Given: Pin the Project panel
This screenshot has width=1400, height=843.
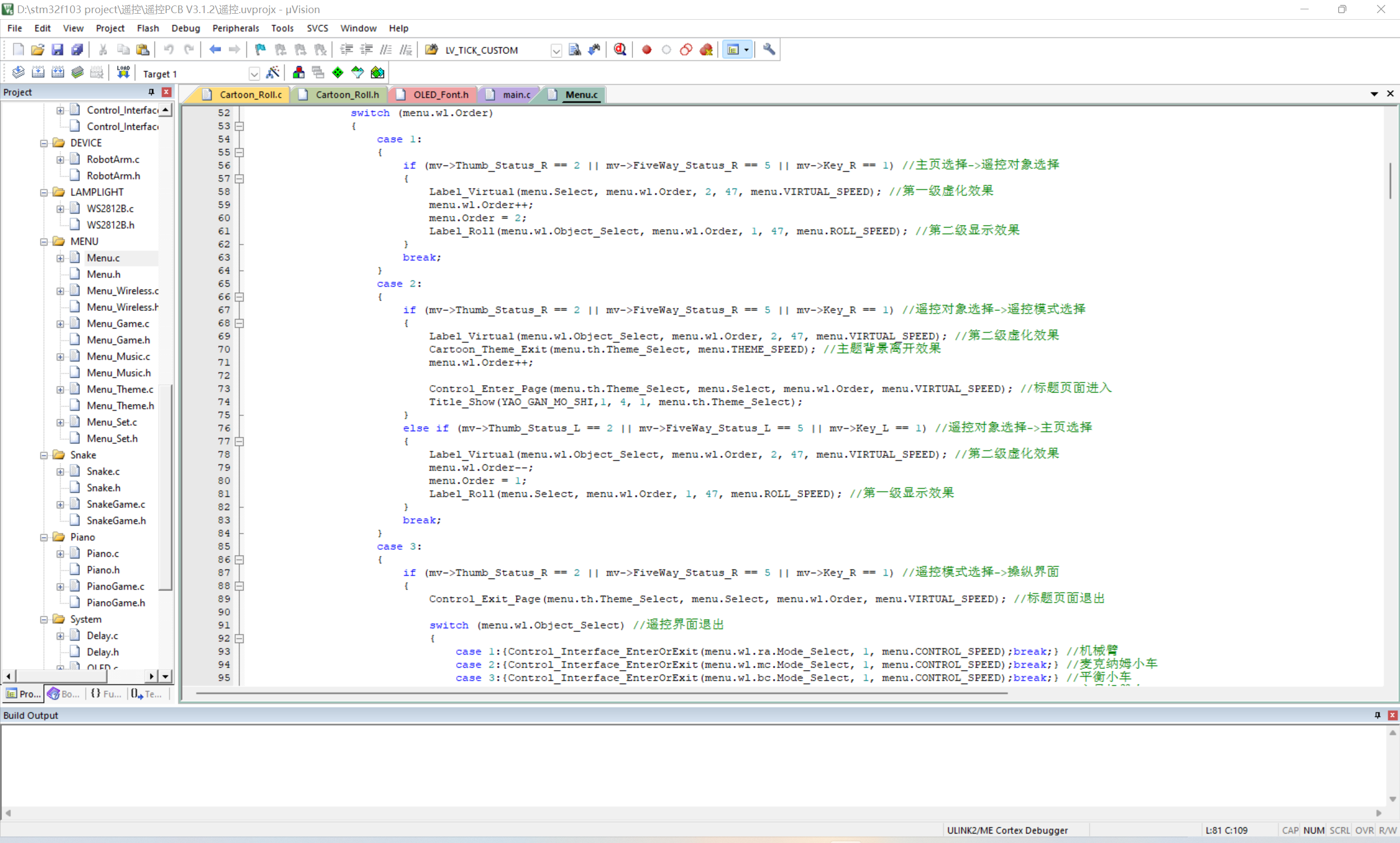Looking at the screenshot, I should point(151,92).
